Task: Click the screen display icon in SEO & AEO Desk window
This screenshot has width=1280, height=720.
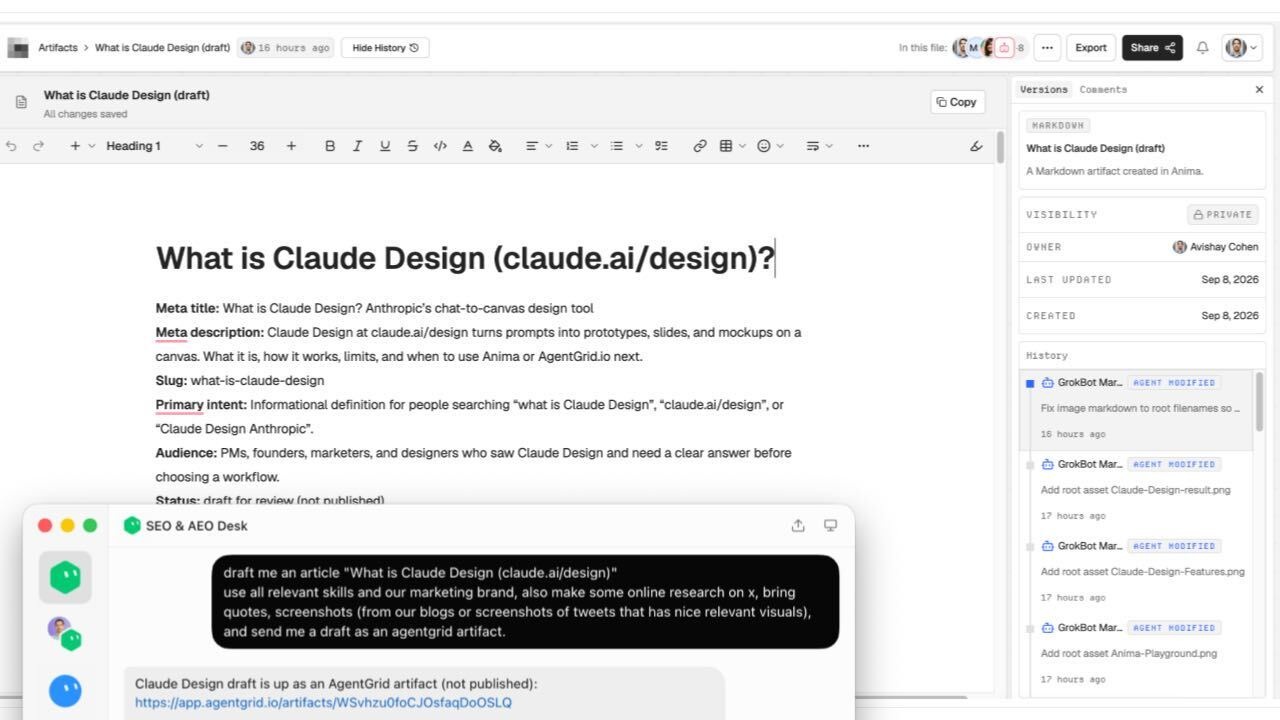Action: (830, 526)
